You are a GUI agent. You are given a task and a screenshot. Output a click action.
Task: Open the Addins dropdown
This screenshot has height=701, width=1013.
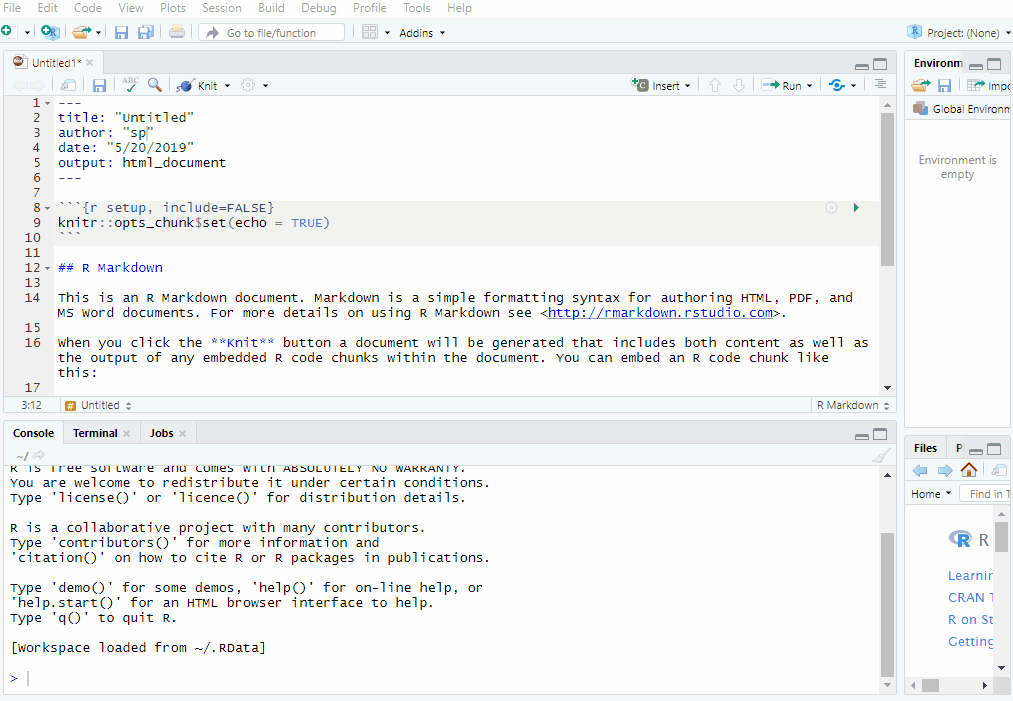[x=422, y=33]
